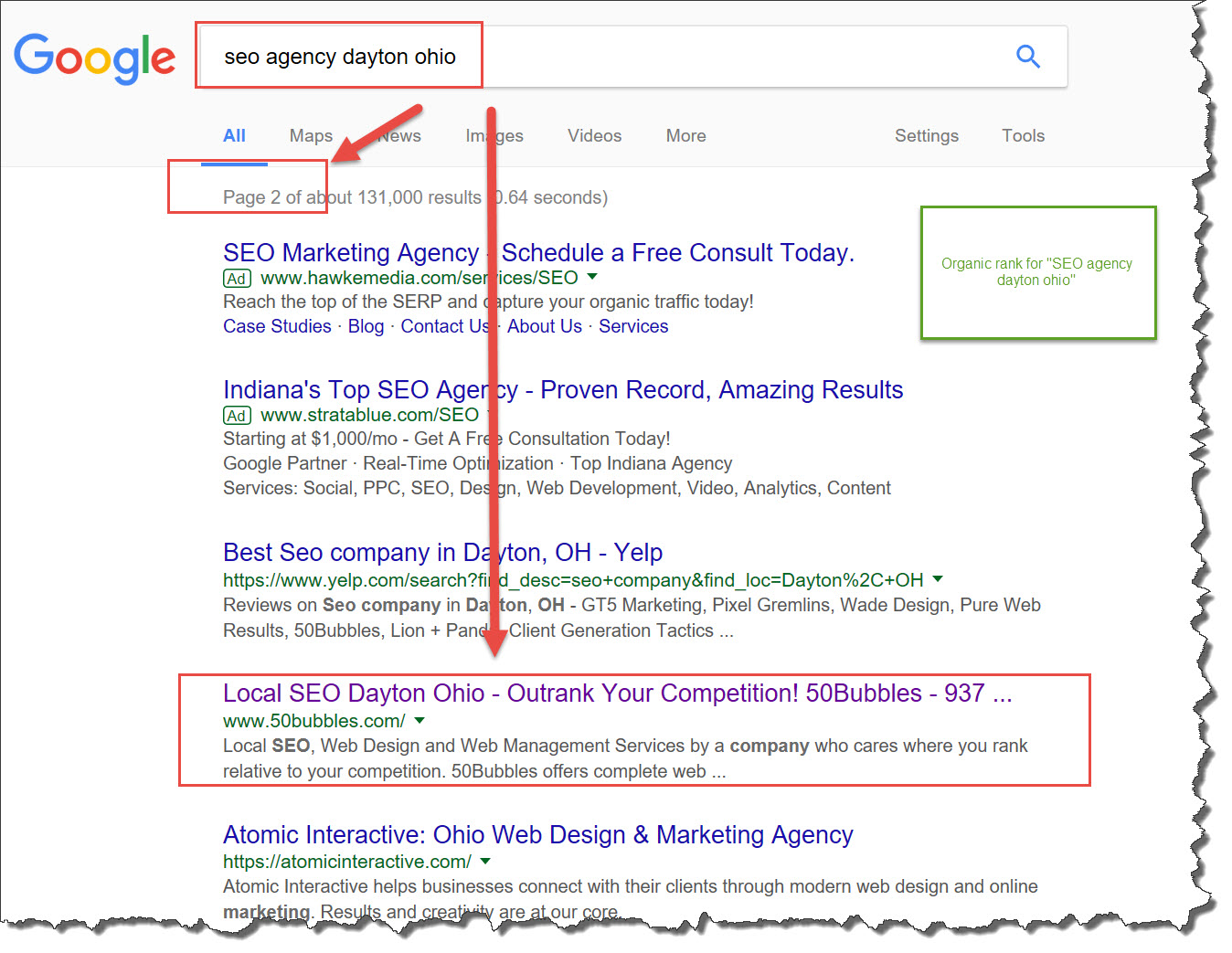Open the About Us sitelink
Image resolution: width=1232 pixels, height=953 pixels.
tap(545, 326)
